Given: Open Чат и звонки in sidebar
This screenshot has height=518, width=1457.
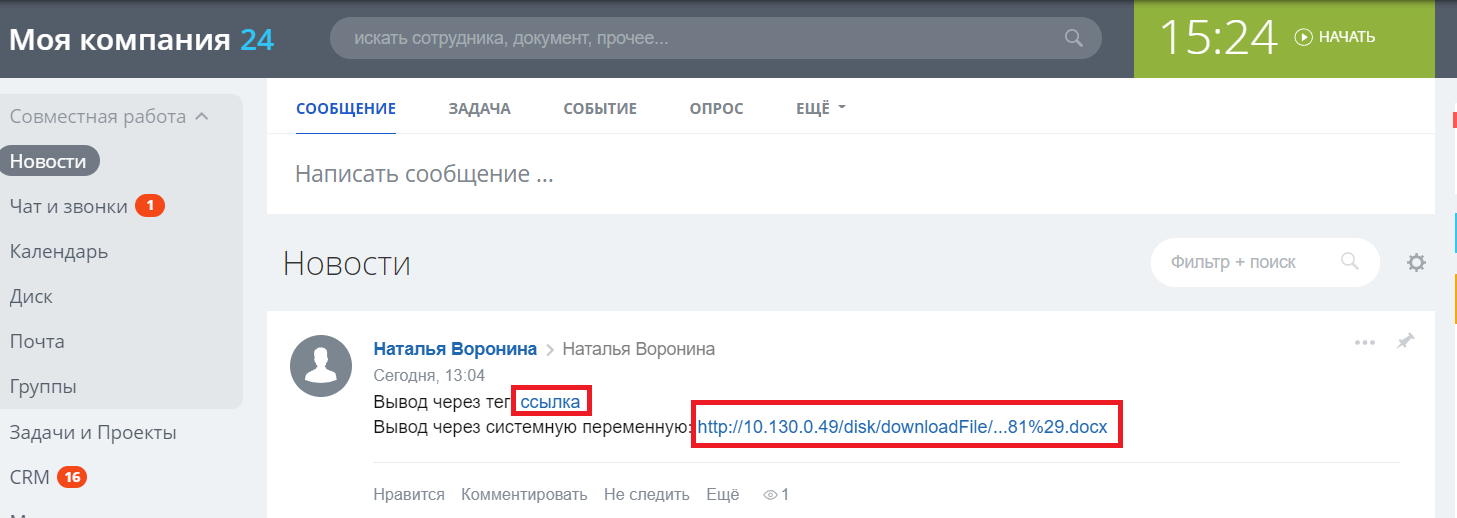Looking at the screenshot, I should click(x=68, y=206).
